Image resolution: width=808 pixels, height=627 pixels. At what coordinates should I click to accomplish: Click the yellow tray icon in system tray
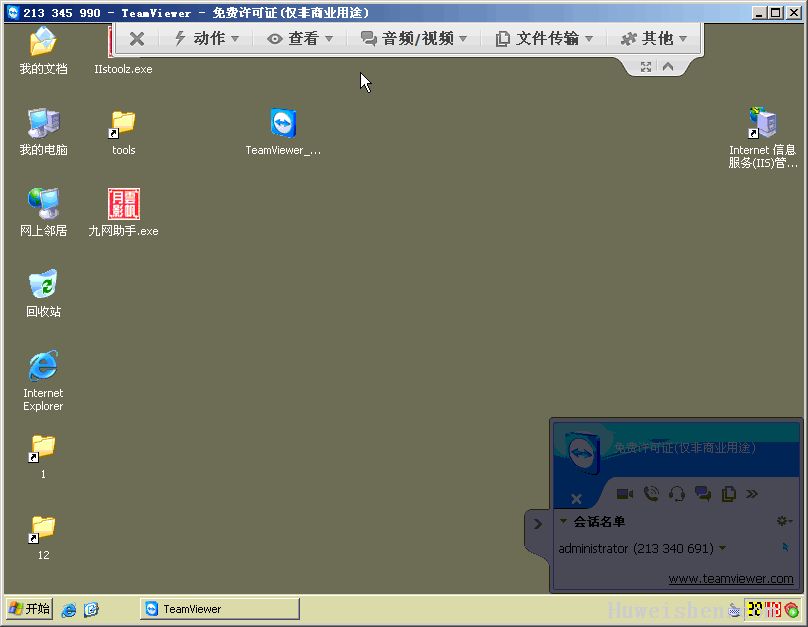pos(755,609)
